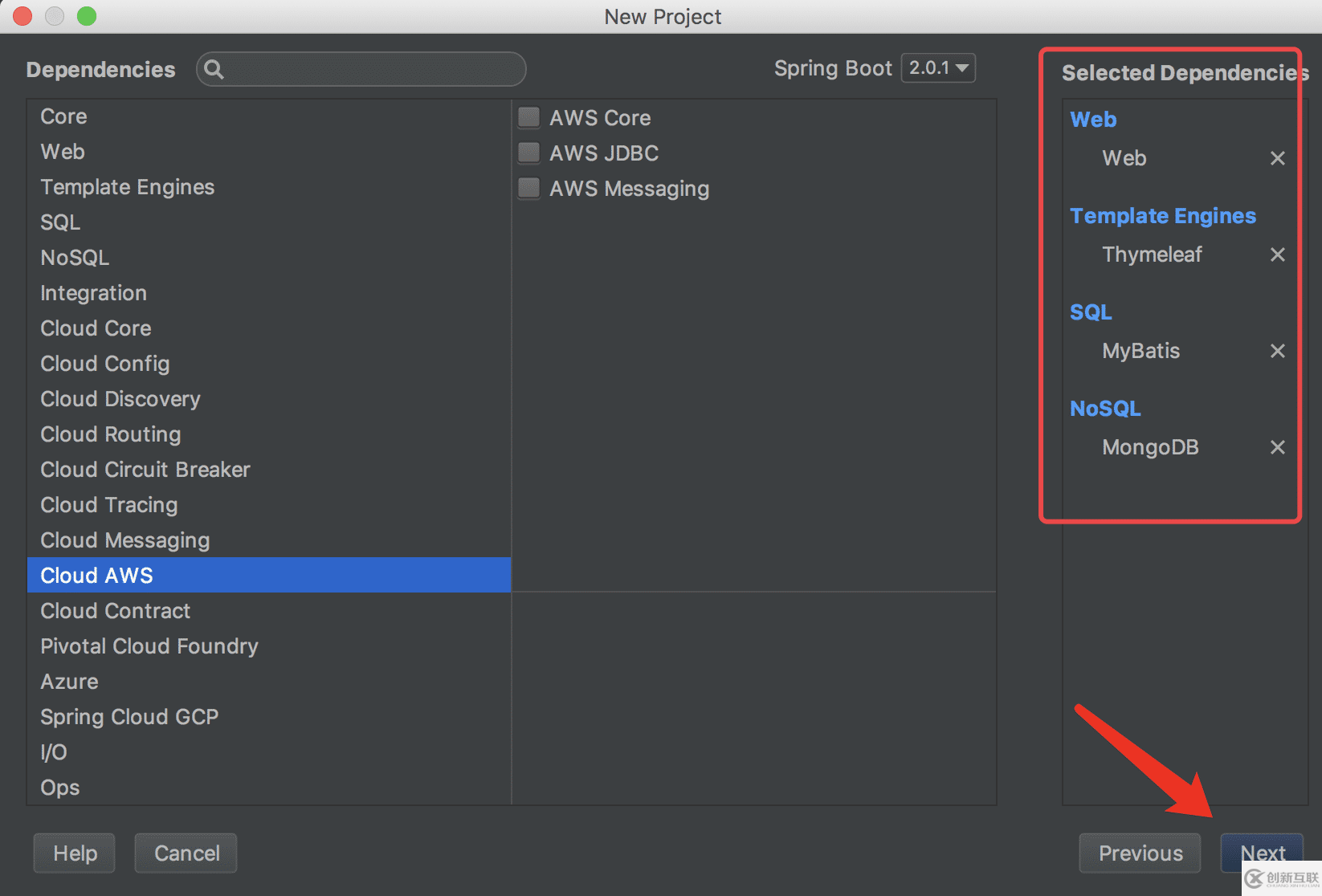This screenshot has height=896, width=1322.
Task: Select the I/O category
Action: (269, 752)
